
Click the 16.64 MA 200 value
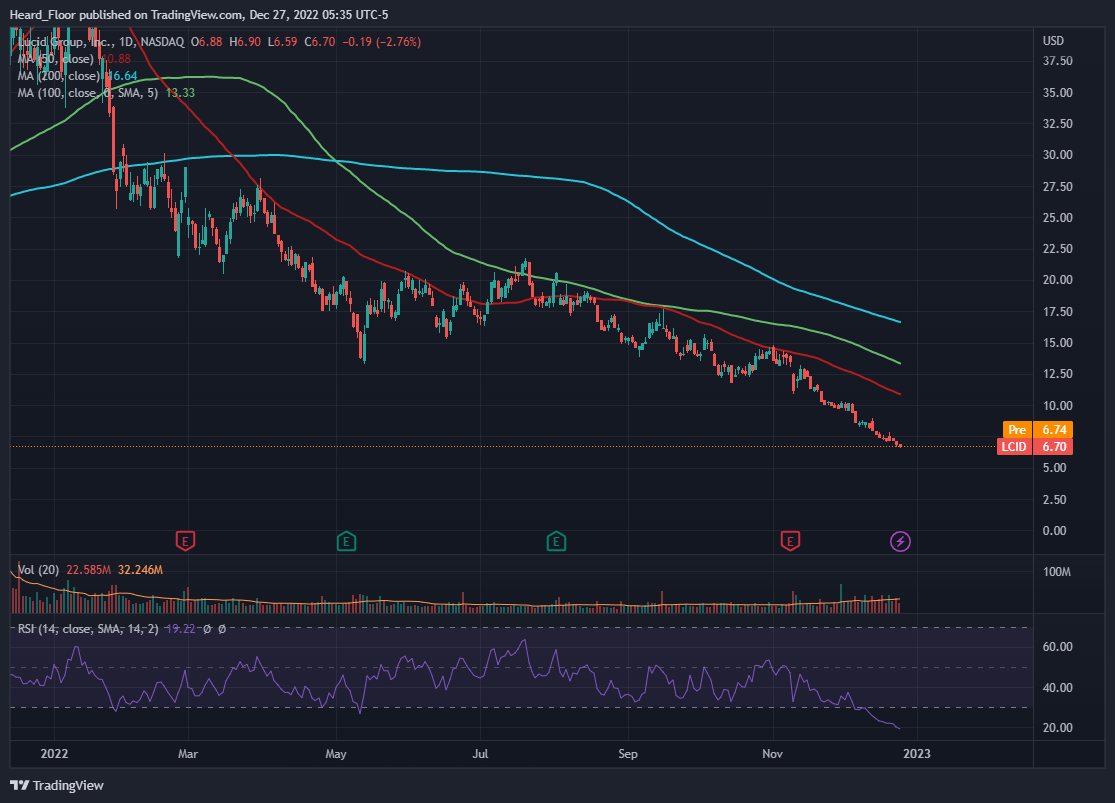coord(122,76)
